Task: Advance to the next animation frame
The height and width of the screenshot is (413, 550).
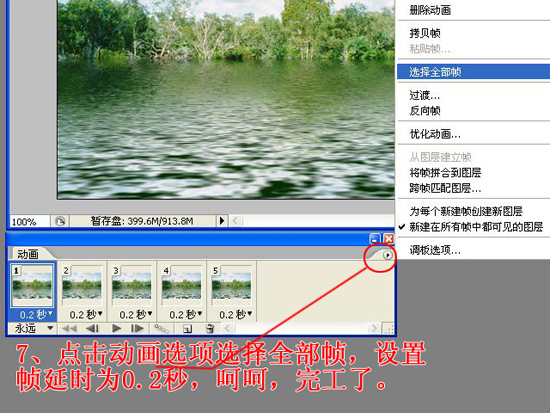Action: tap(137, 328)
